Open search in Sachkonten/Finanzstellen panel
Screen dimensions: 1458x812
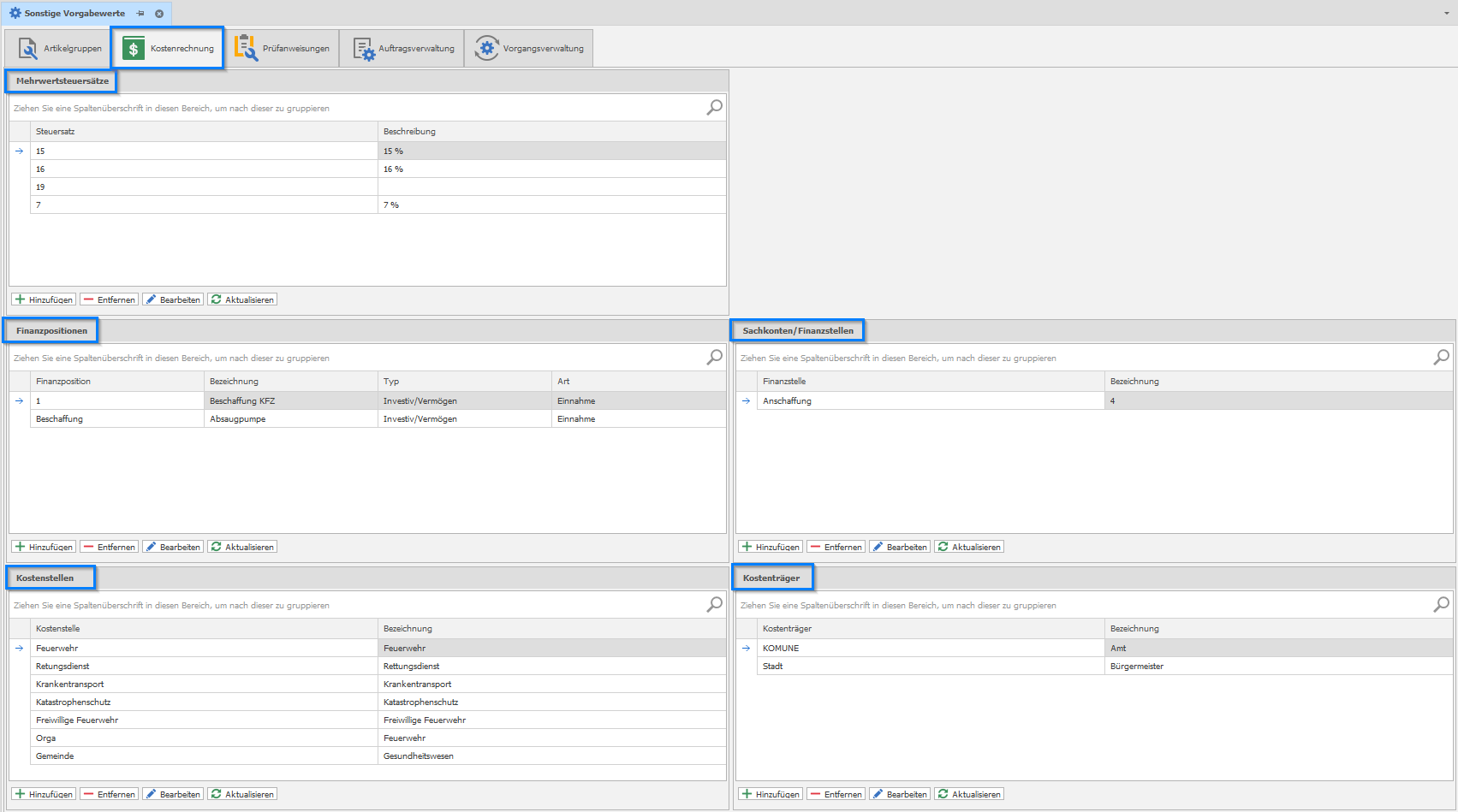pos(1441,357)
